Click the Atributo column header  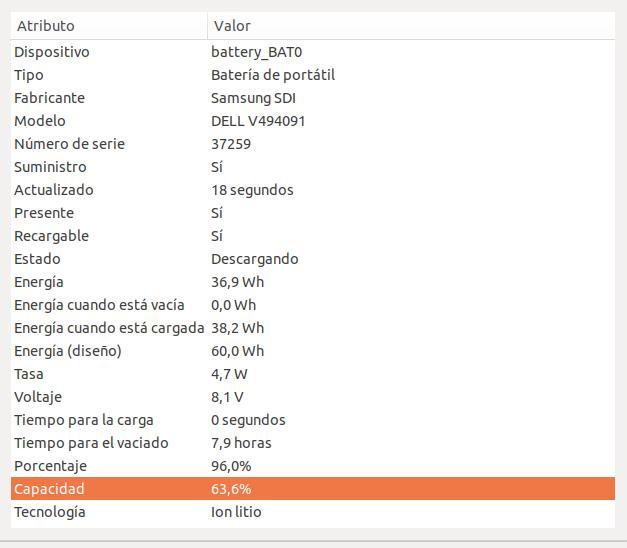click(x=109, y=26)
